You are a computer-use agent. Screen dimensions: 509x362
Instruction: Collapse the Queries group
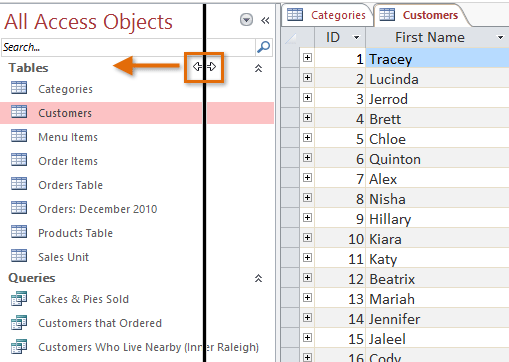(258, 278)
